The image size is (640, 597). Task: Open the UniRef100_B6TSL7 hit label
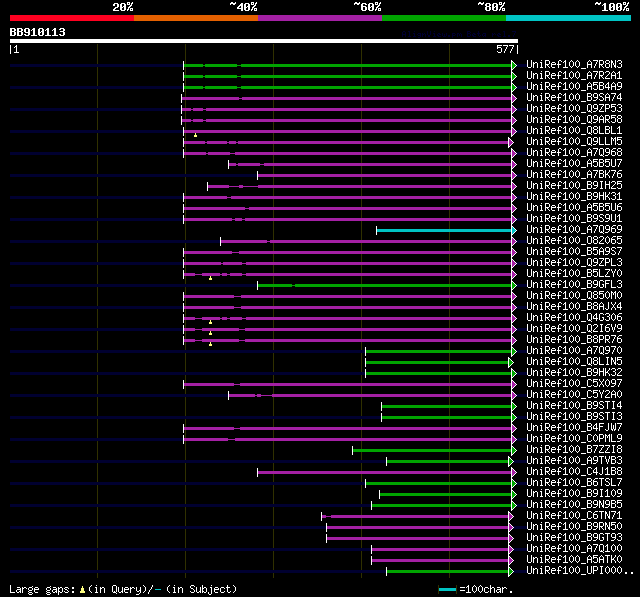click(x=574, y=483)
